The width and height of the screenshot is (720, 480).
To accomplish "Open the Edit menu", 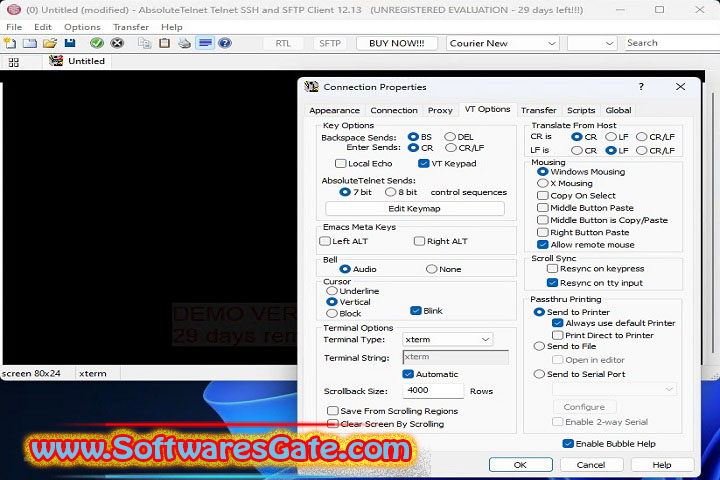I will click(43, 27).
